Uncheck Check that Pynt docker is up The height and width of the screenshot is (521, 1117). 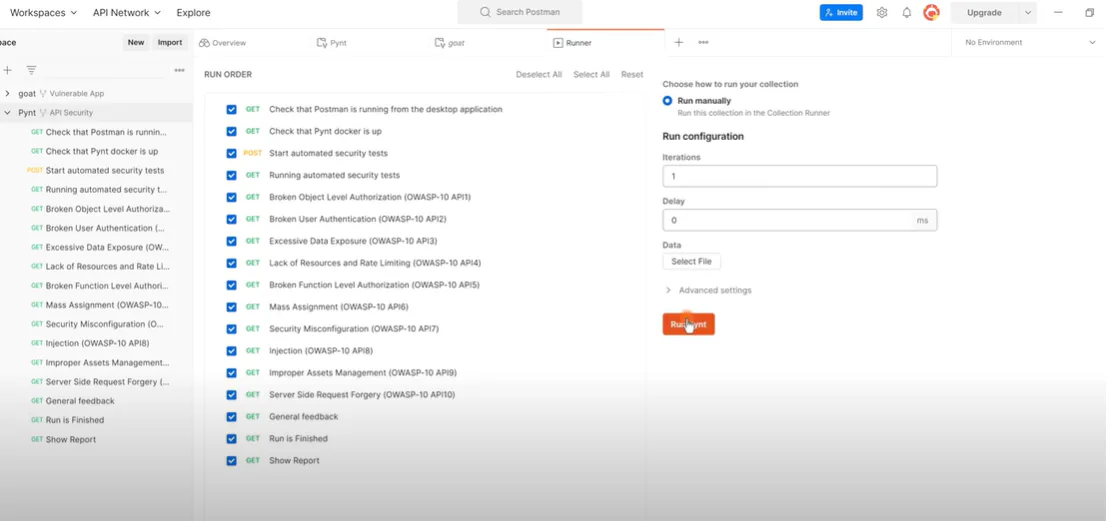(x=232, y=131)
